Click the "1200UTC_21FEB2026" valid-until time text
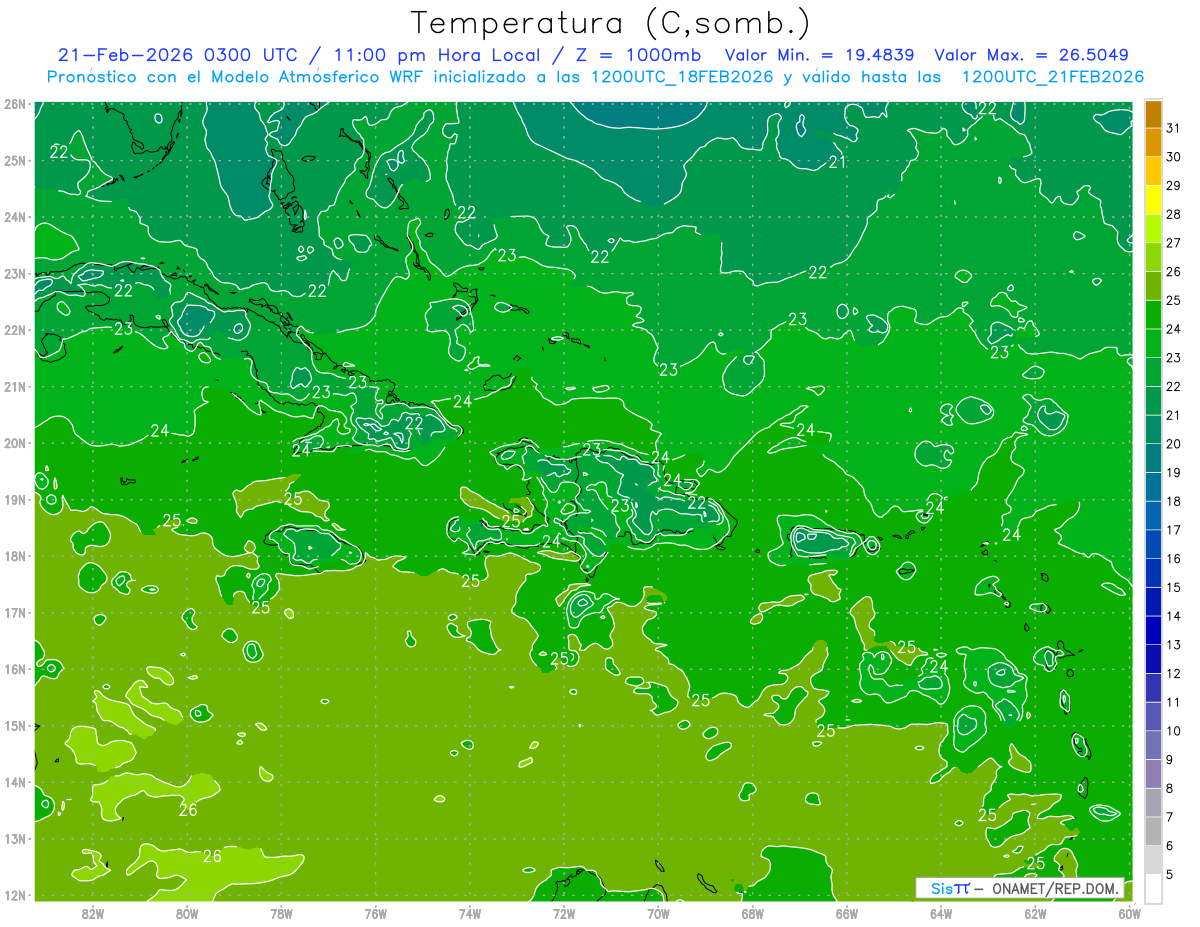 pos(1052,77)
